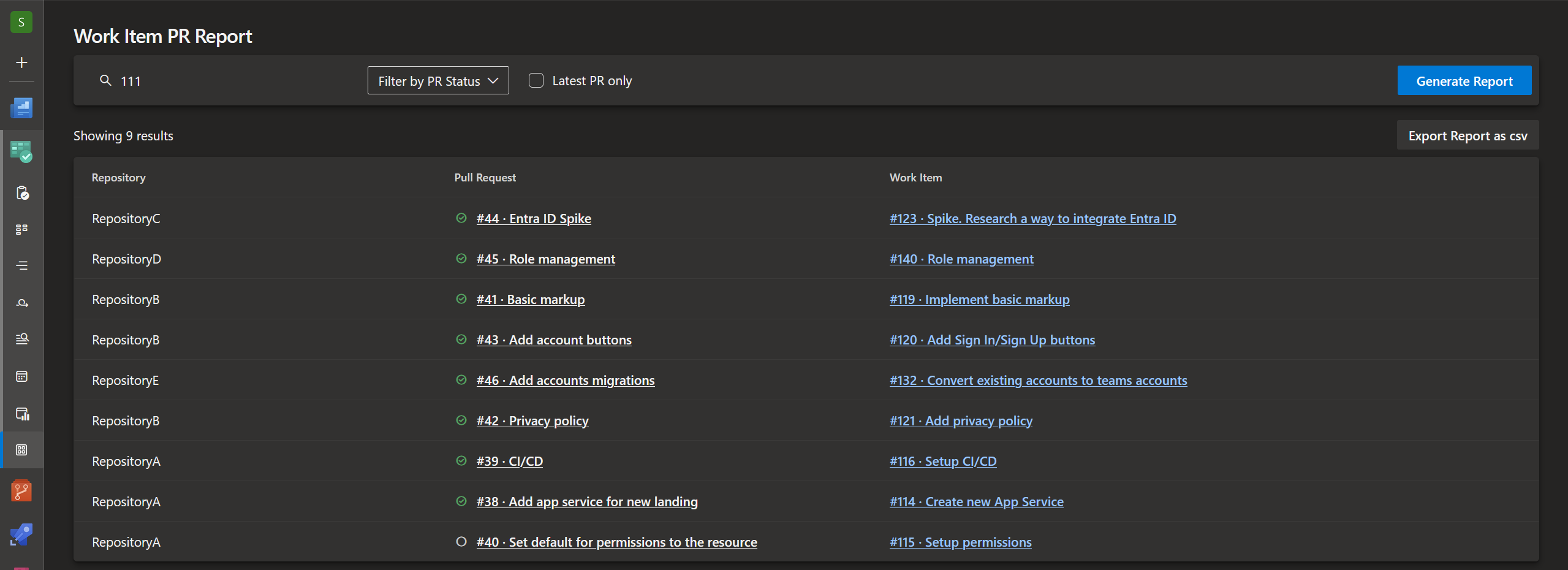This screenshot has height=570, width=1568.
Task: Open the Overview hub icon
Action: click(x=21, y=108)
